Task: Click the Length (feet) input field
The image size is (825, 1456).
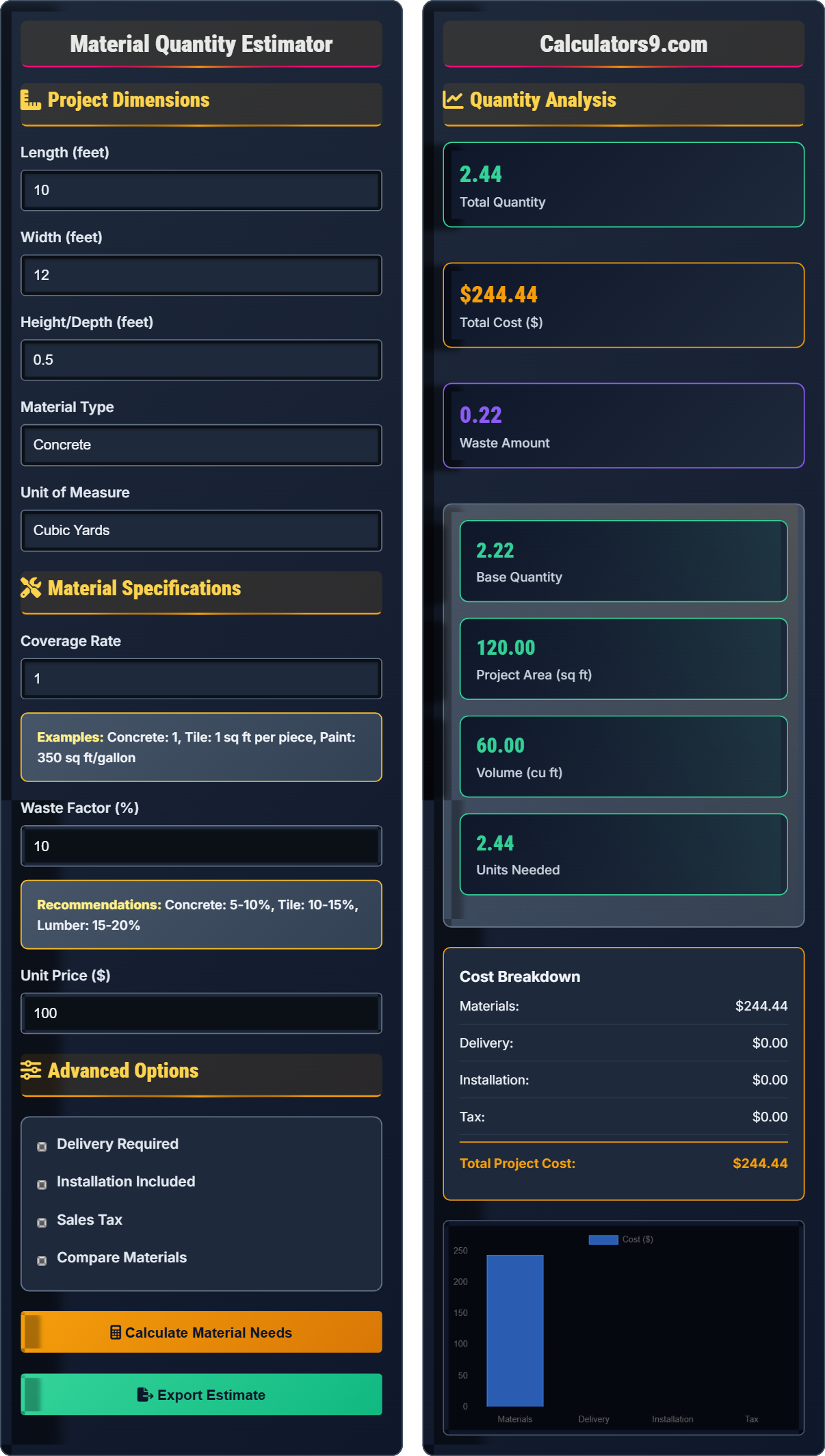Action: 201,190
